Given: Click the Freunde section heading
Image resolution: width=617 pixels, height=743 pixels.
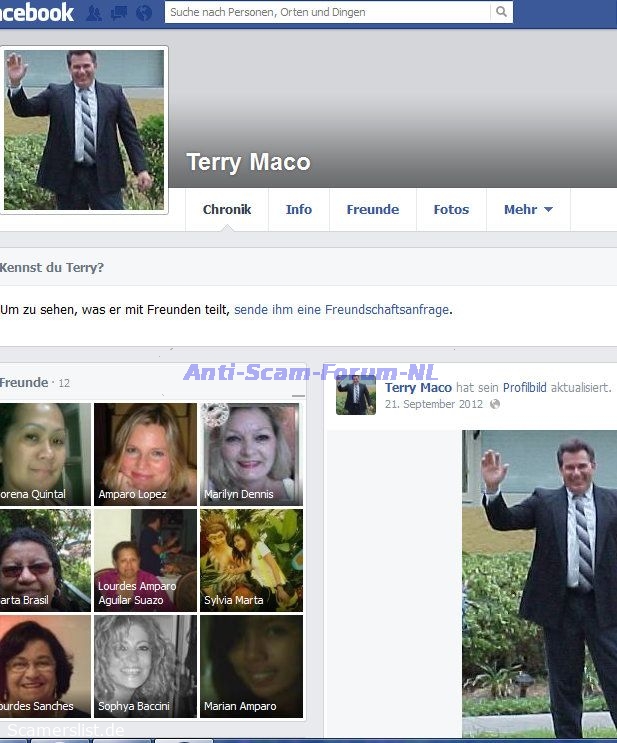Looking at the screenshot, I should click(x=24, y=382).
